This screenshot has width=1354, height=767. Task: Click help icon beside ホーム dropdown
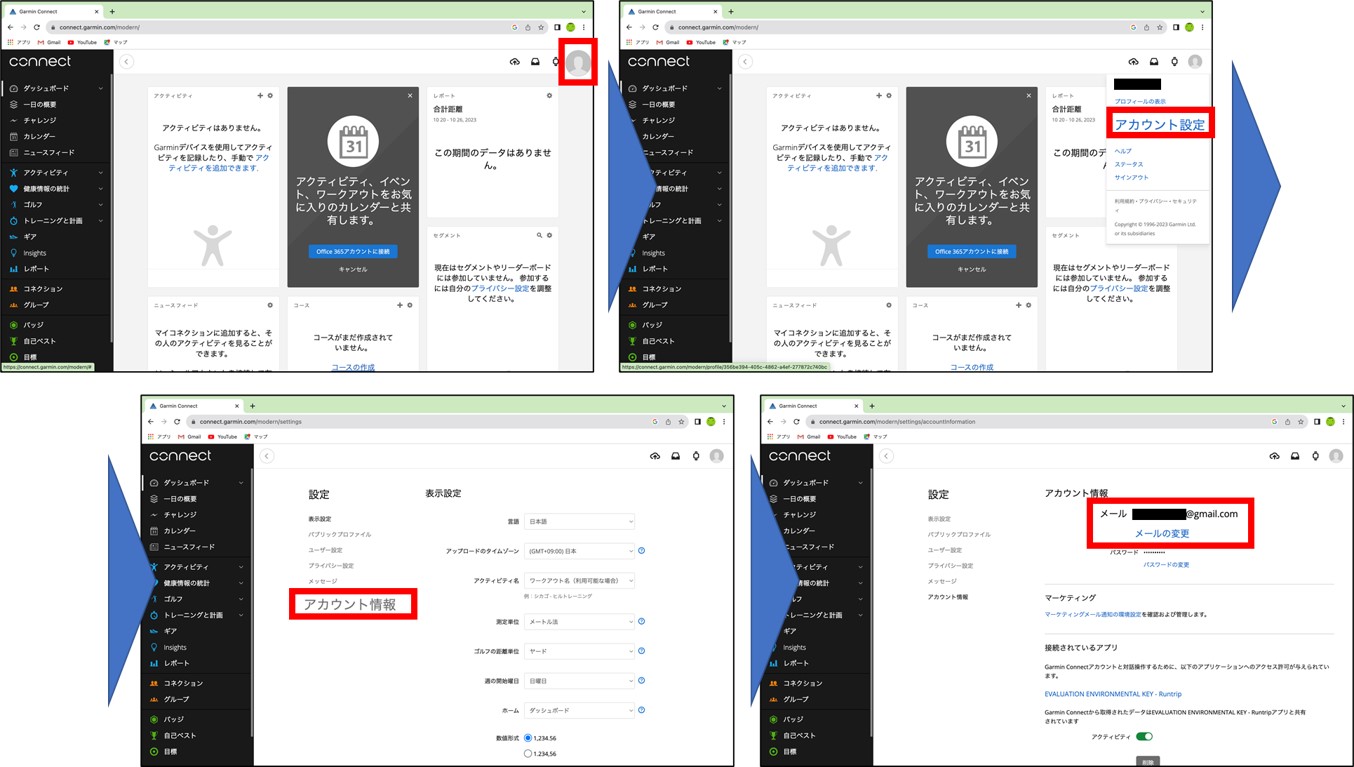click(x=641, y=710)
